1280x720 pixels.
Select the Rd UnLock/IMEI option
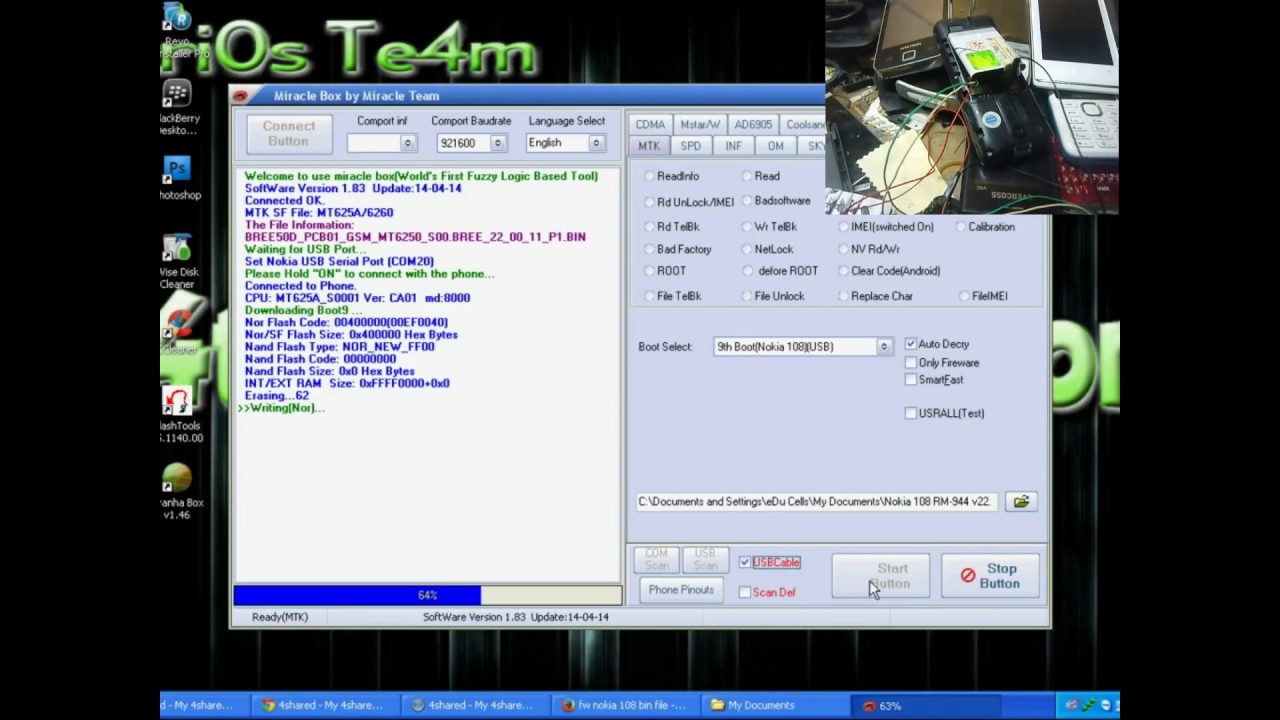click(x=689, y=202)
